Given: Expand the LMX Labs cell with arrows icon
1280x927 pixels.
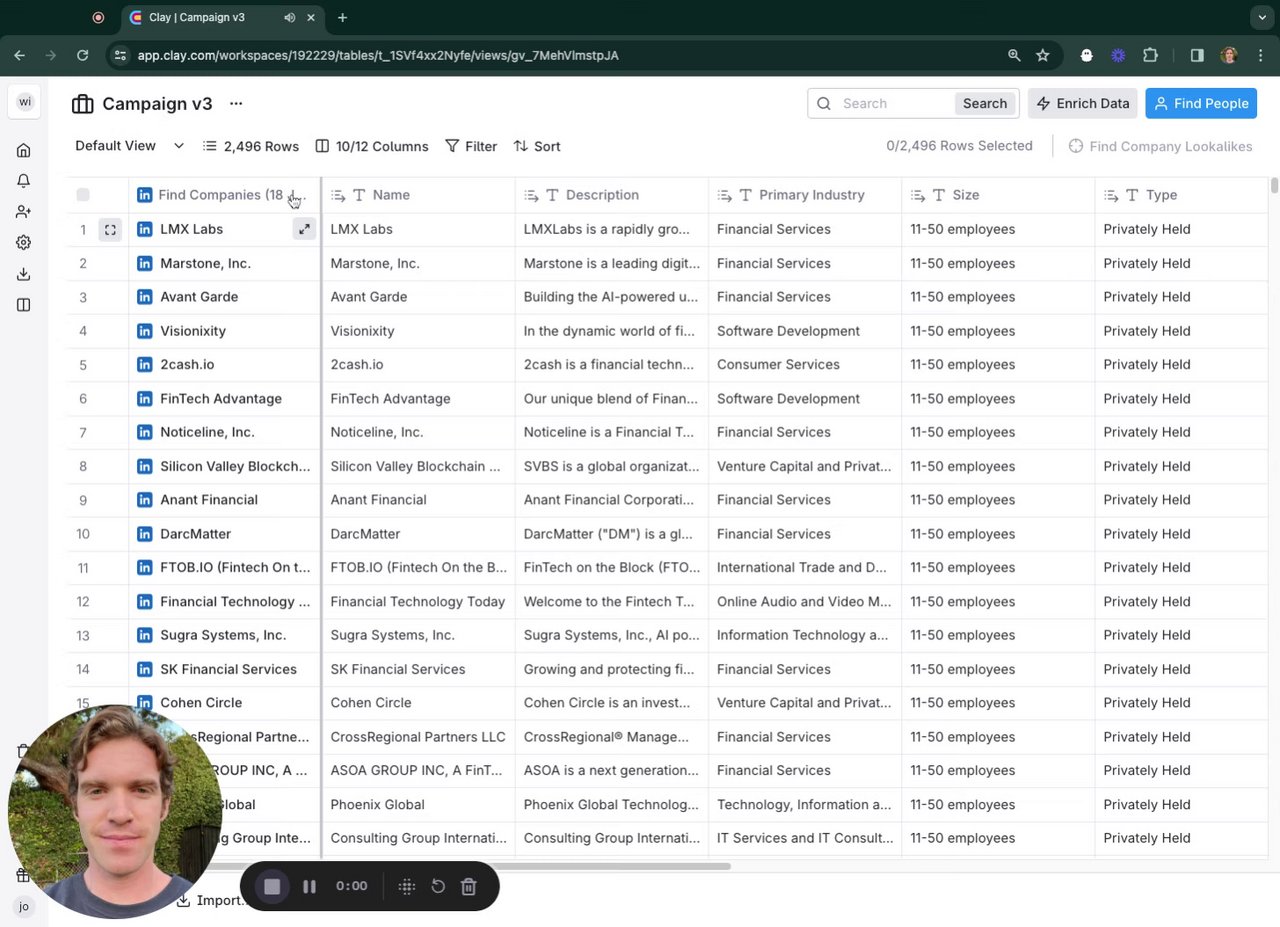Looking at the screenshot, I should coord(304,229).
